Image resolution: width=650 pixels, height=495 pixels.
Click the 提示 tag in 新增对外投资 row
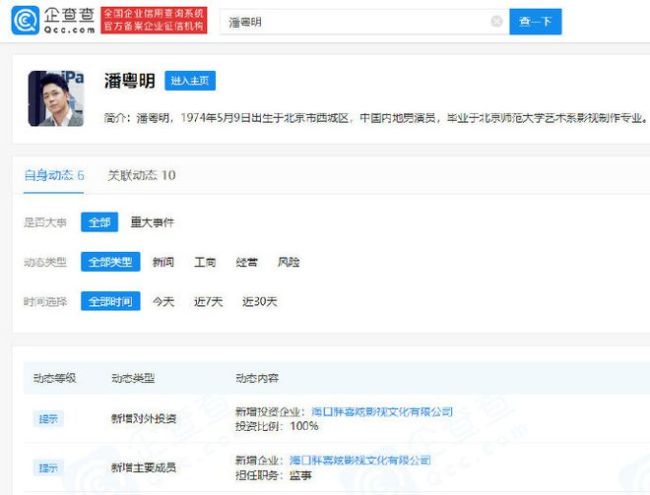(48, 419)
